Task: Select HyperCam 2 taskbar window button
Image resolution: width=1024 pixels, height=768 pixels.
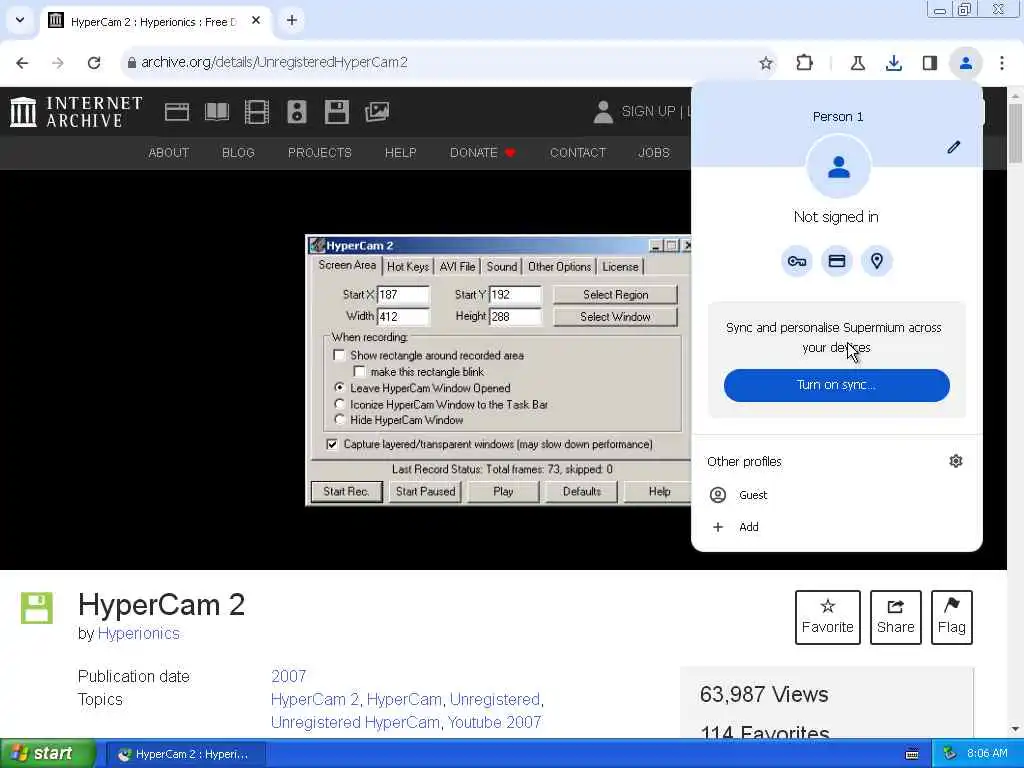Action: coord(184,754)
